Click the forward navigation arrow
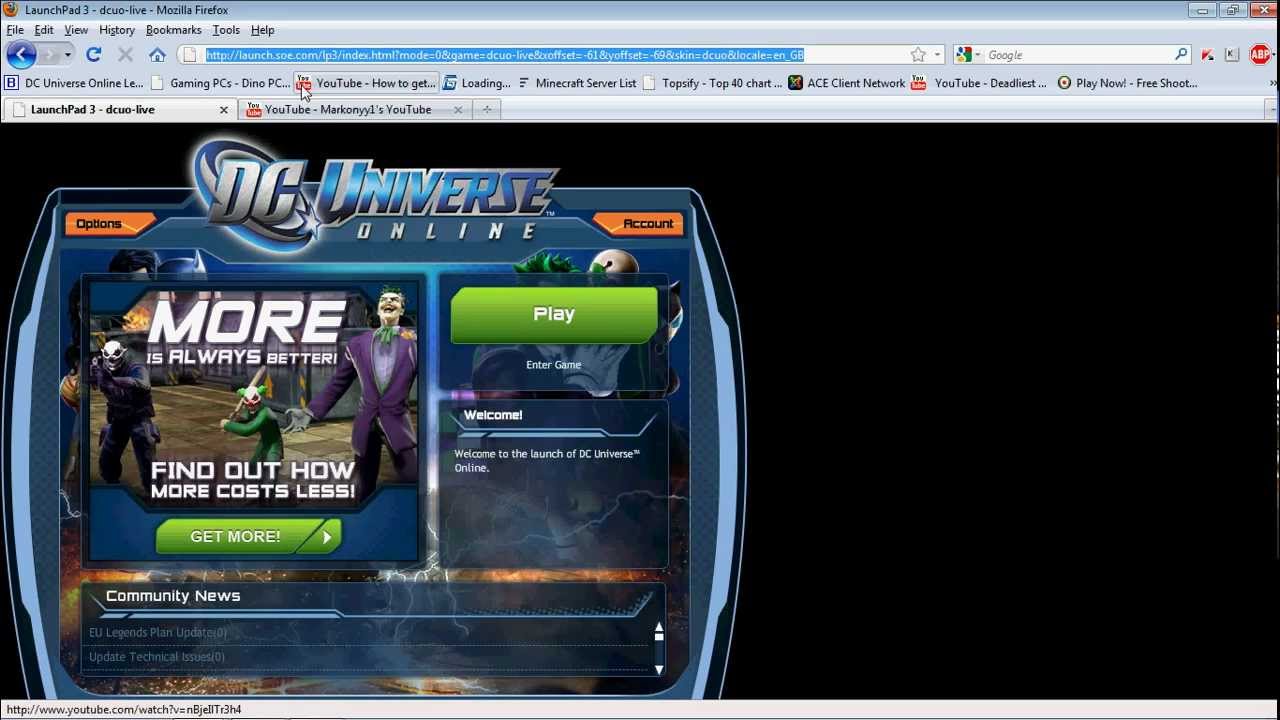This screenshot has width=1280, height=720. [x=48, y=55]
